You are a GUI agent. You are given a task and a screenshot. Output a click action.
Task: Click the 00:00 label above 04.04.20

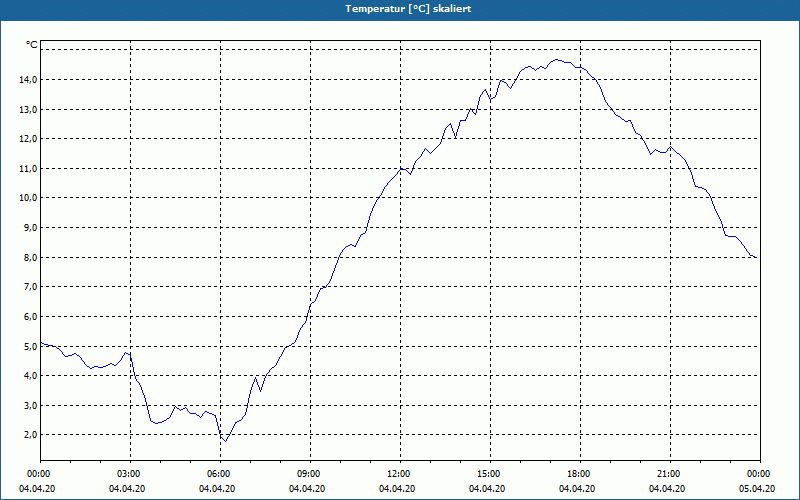click(38, 474)
